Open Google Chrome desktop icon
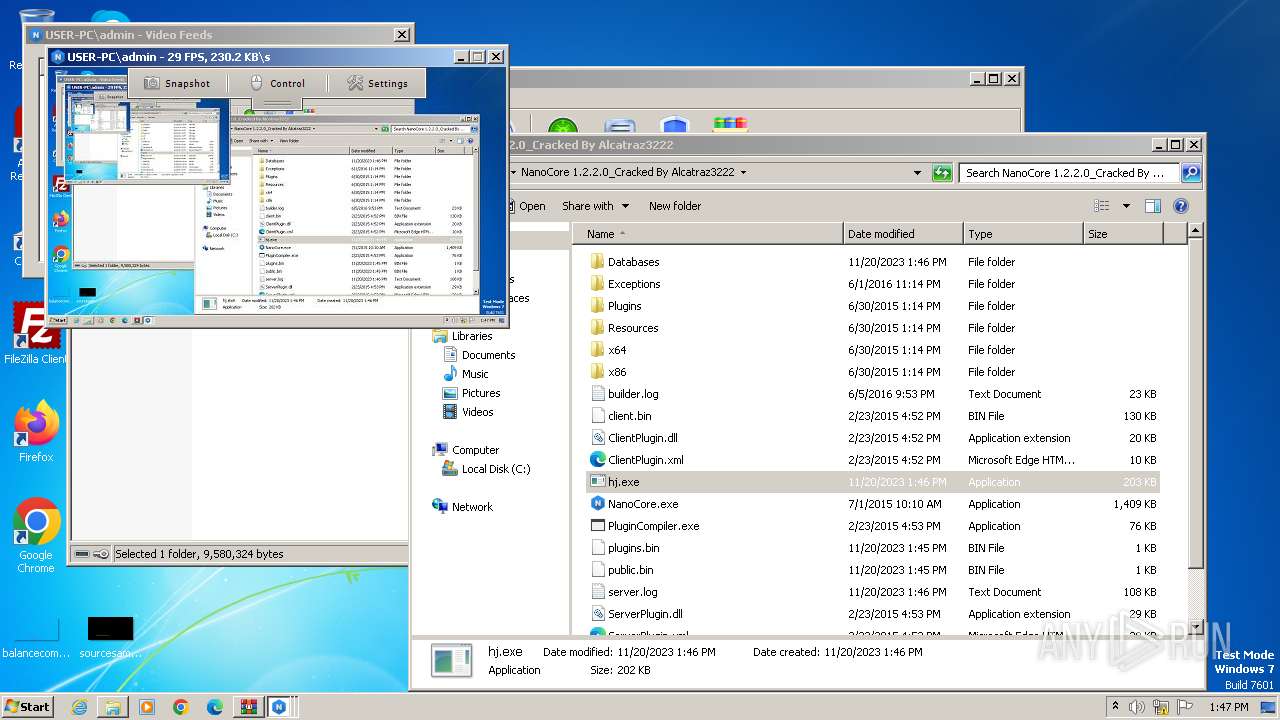 point(36,535)
